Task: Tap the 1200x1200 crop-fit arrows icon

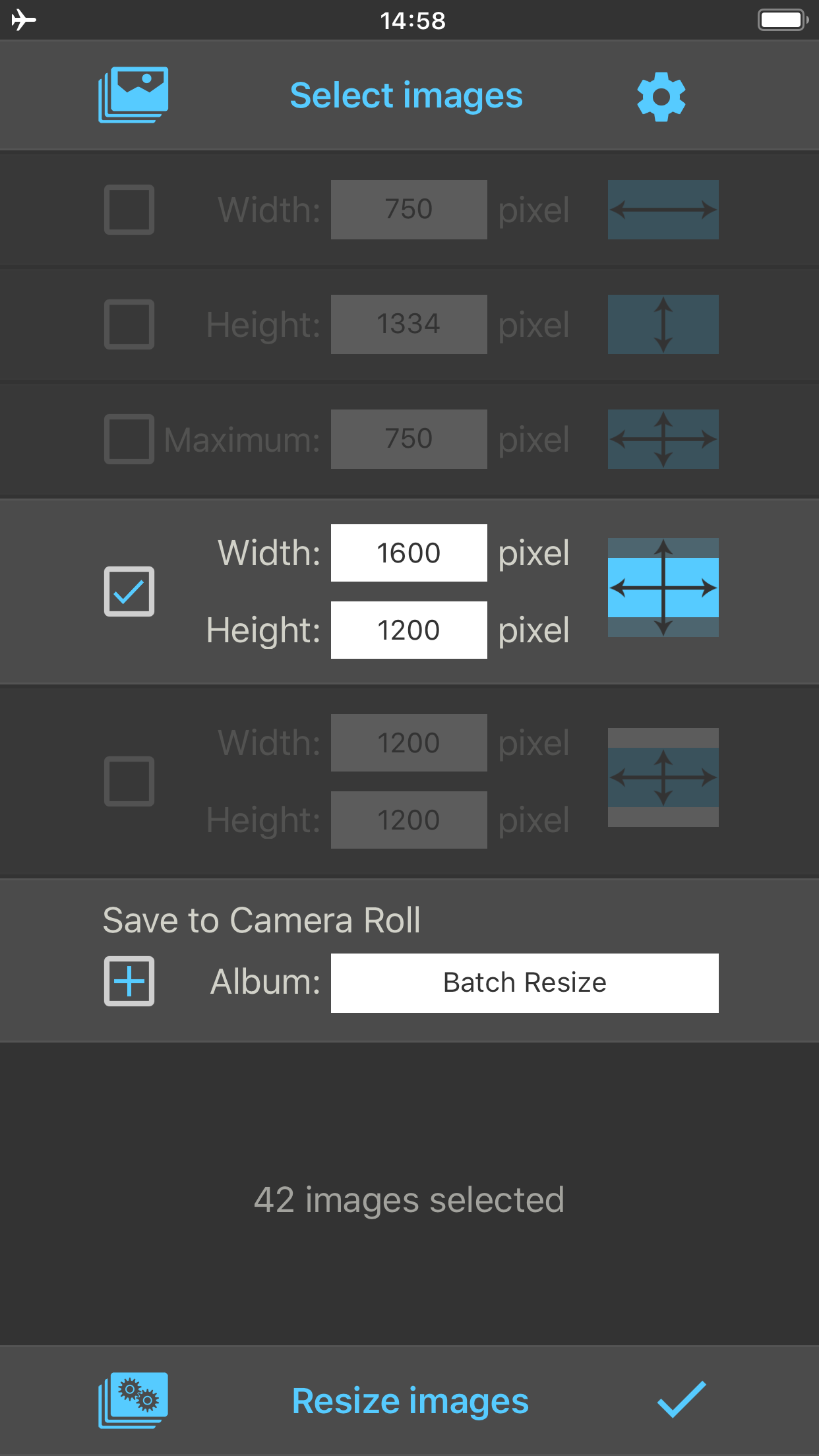Action: (663, 777)
